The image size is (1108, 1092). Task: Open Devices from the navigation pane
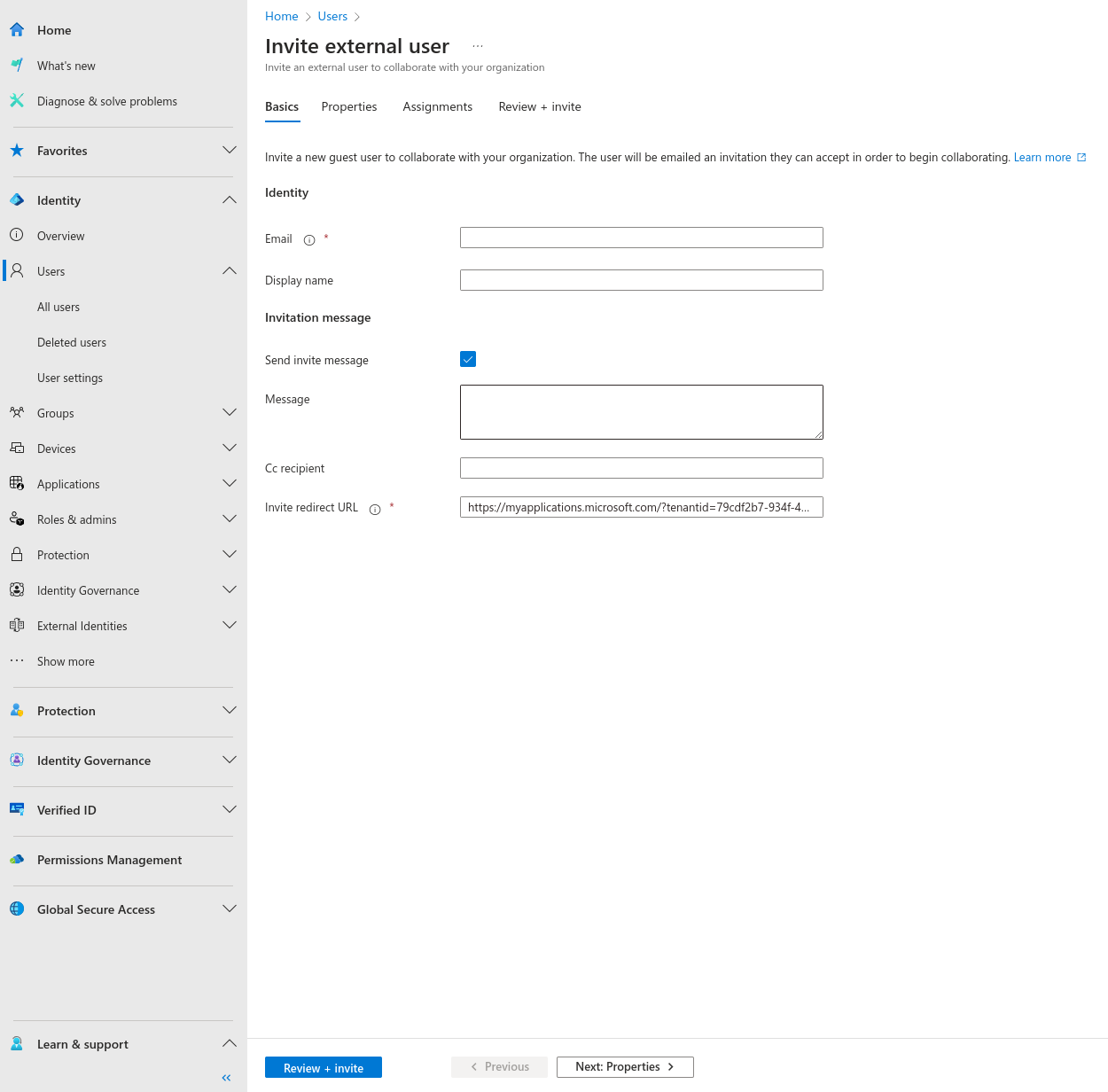point(57,448)
